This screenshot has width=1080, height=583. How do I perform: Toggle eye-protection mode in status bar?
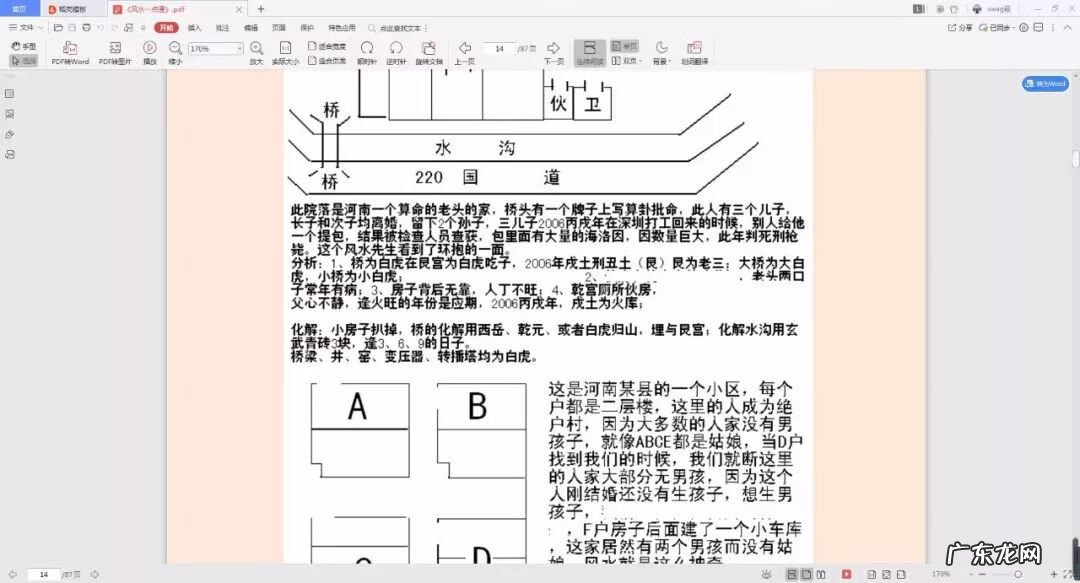(767, 574)
